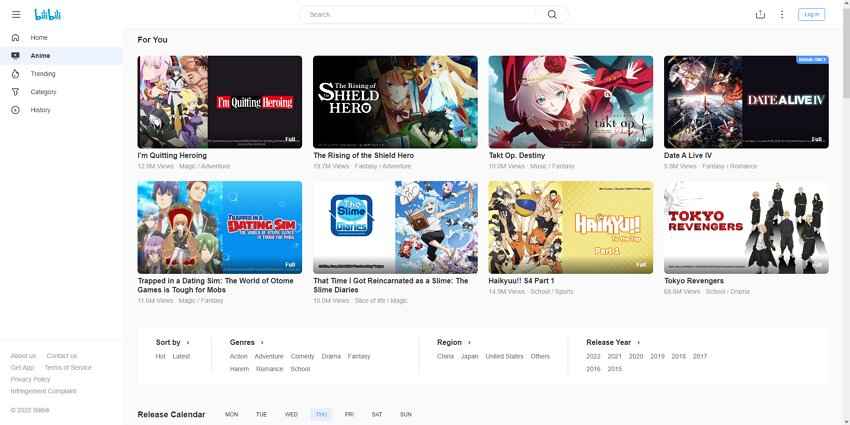Select release year 2015
The width and height of the screenshot is (850, 425).
coord(614,369)
